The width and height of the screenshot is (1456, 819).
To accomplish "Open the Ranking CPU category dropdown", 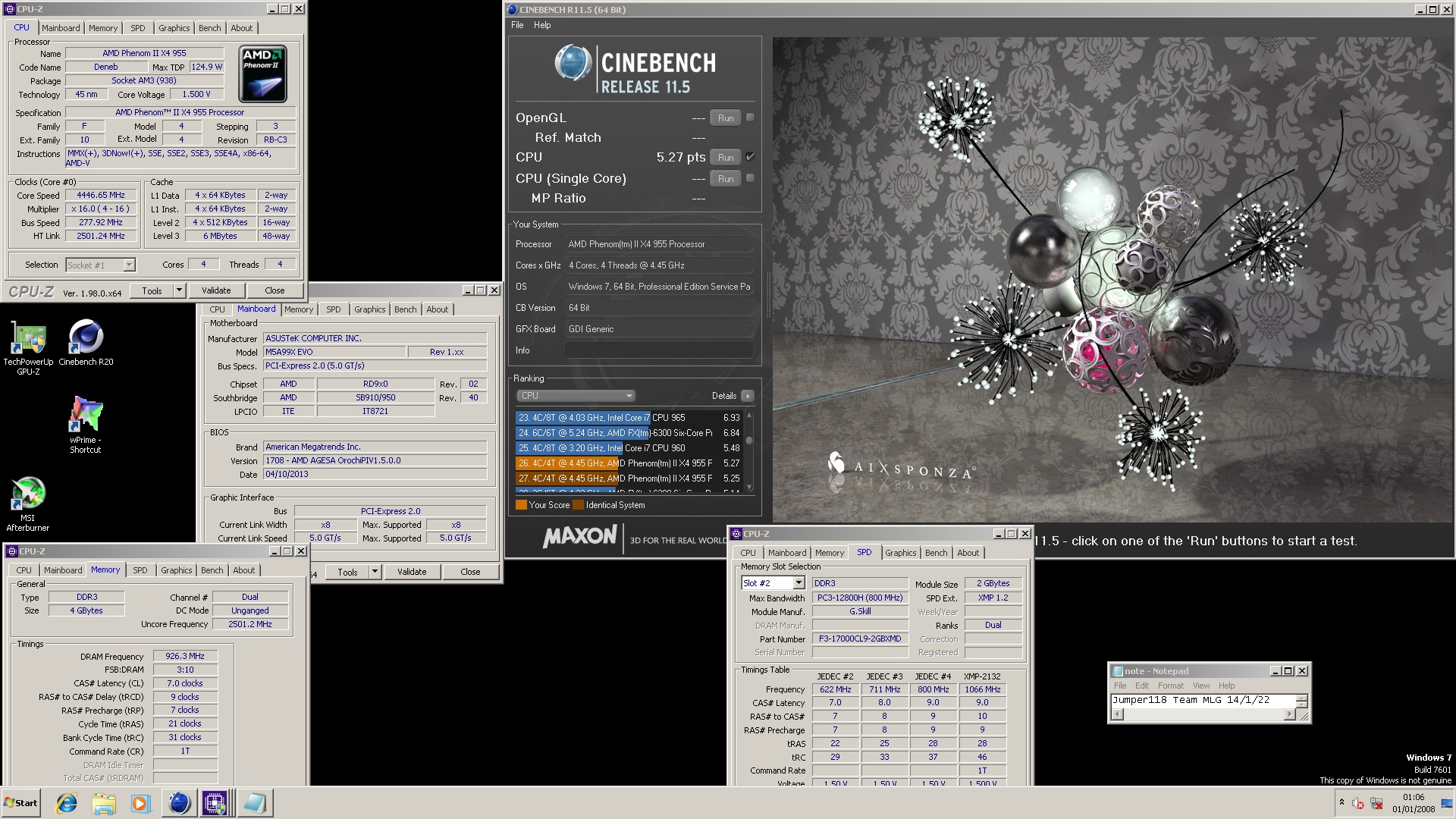I will pyautogui.click(x=576, y=396).
